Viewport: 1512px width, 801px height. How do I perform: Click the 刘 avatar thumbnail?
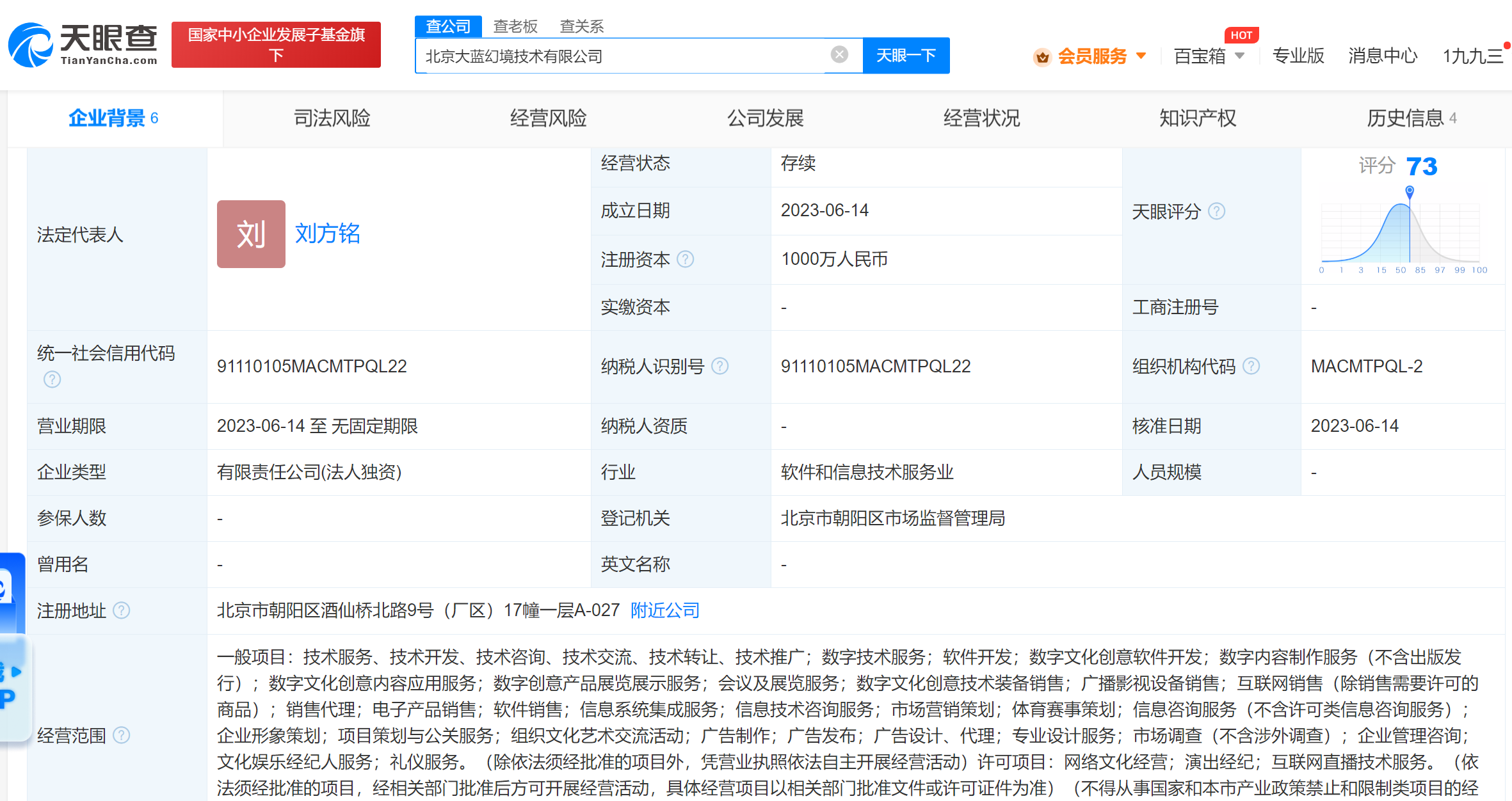pos(251,234)
